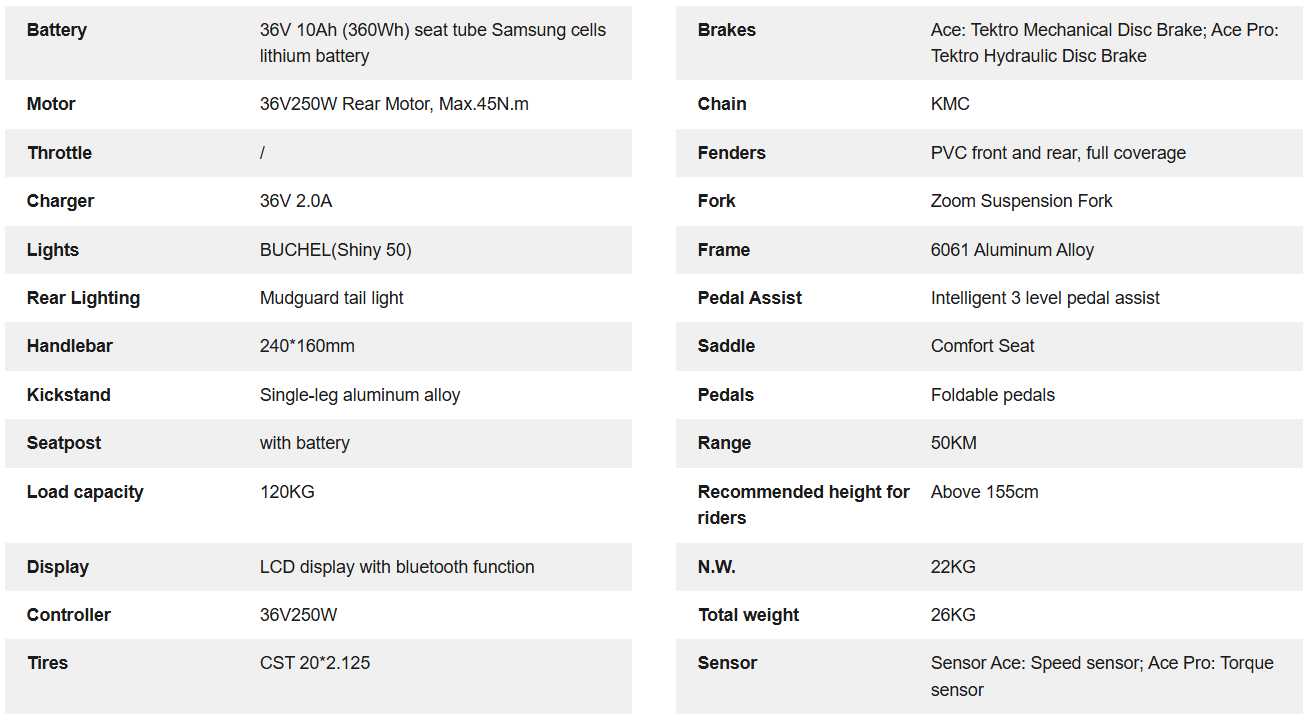1308x718 pixels.
Task: Click the Sensor label
Action: pos(727,663)
